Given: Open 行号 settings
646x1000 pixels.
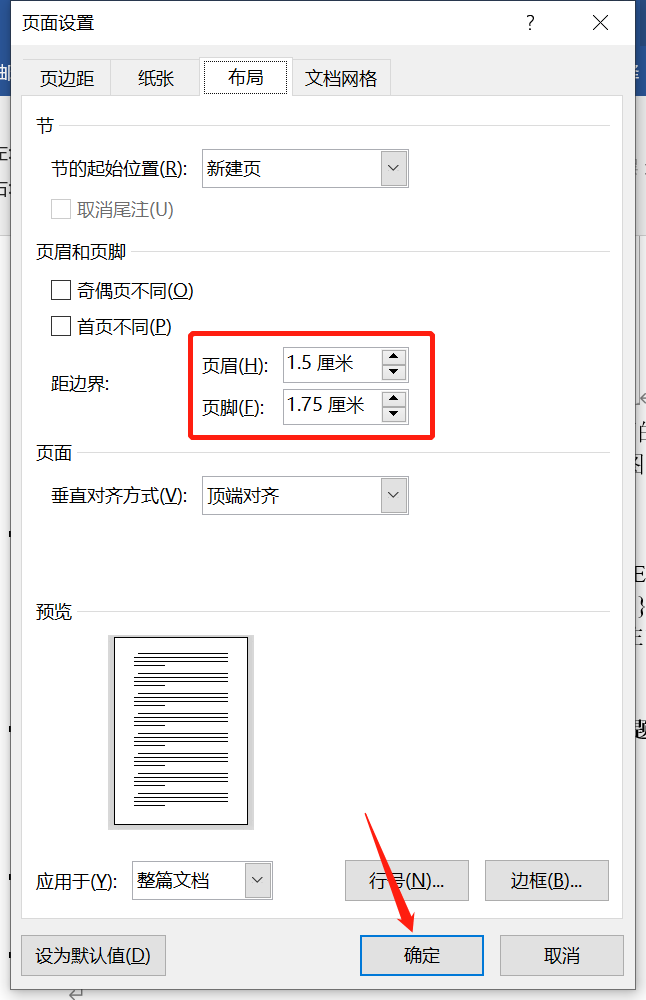Looking at the screenshot, I should [406, 880].
